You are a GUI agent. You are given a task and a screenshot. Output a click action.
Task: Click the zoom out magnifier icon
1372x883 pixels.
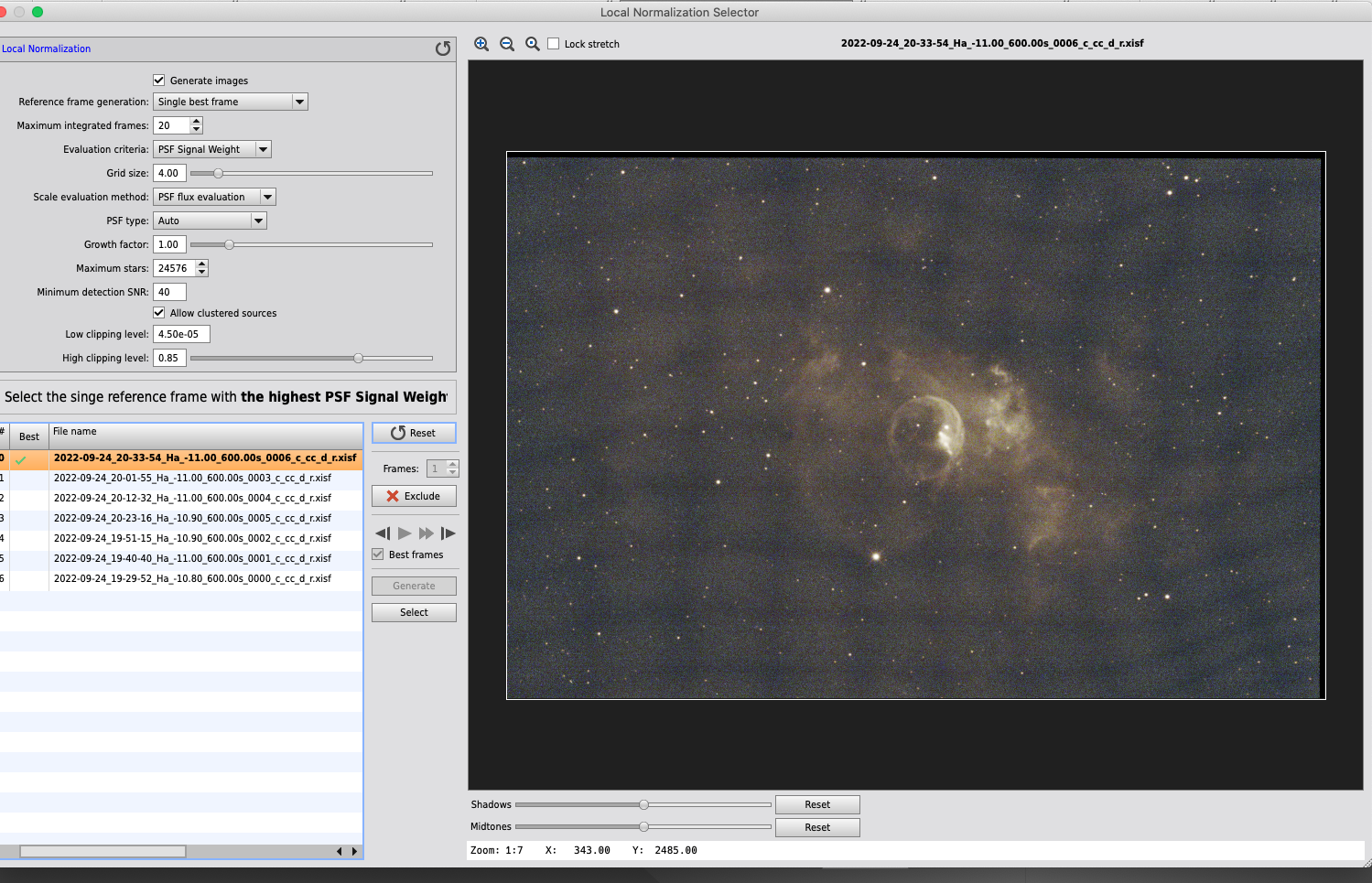tap(507, 44)
